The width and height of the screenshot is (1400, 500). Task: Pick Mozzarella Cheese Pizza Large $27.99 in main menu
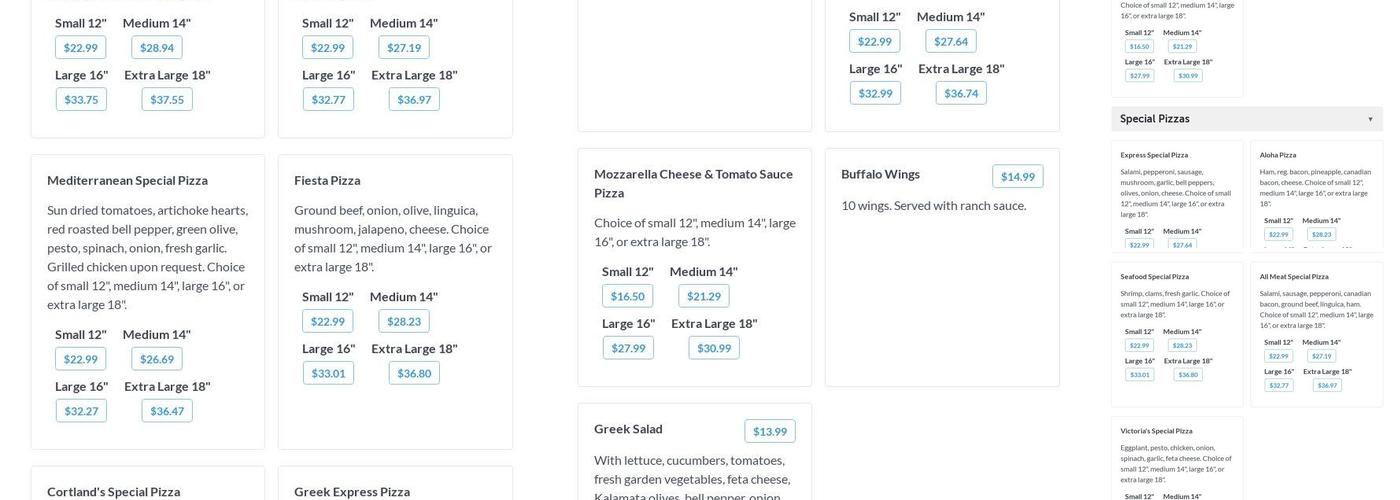pyautogui.click(x=628, y=348)
